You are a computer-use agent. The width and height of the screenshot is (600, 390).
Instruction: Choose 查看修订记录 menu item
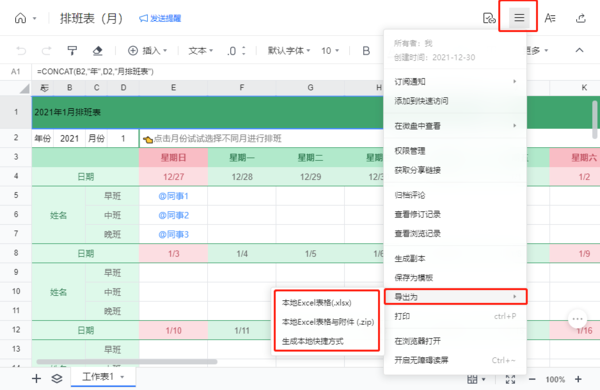click(455, 214)
